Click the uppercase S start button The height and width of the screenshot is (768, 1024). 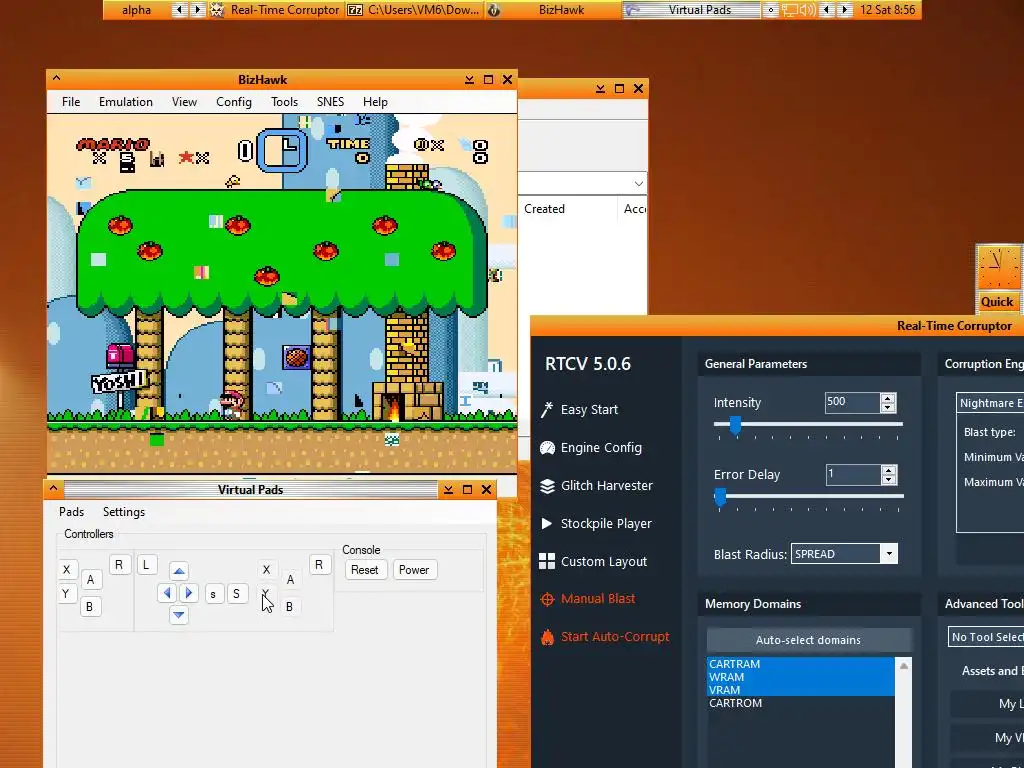pos(236,593)
